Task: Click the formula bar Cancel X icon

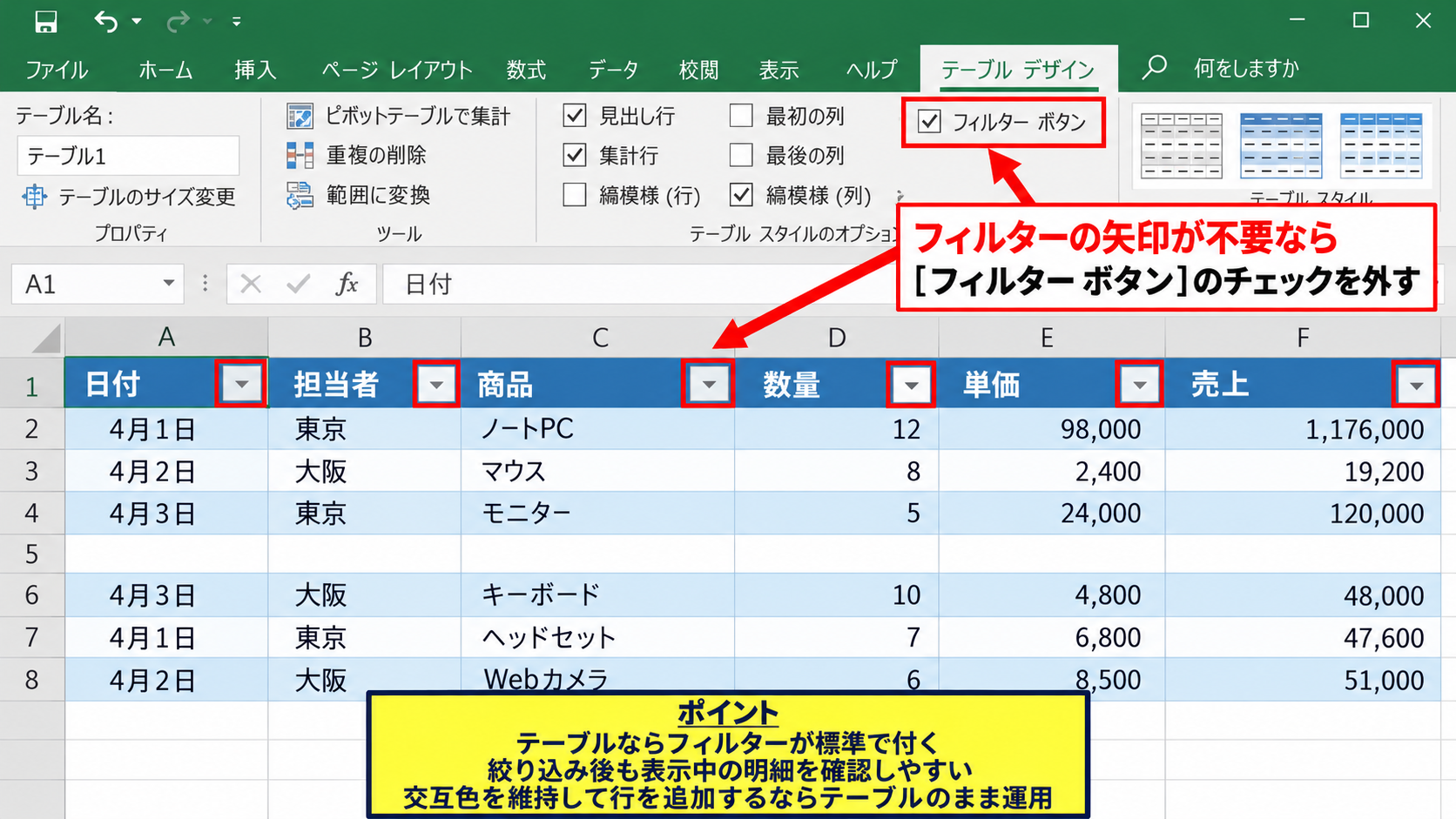Action: tap(251, 284)
